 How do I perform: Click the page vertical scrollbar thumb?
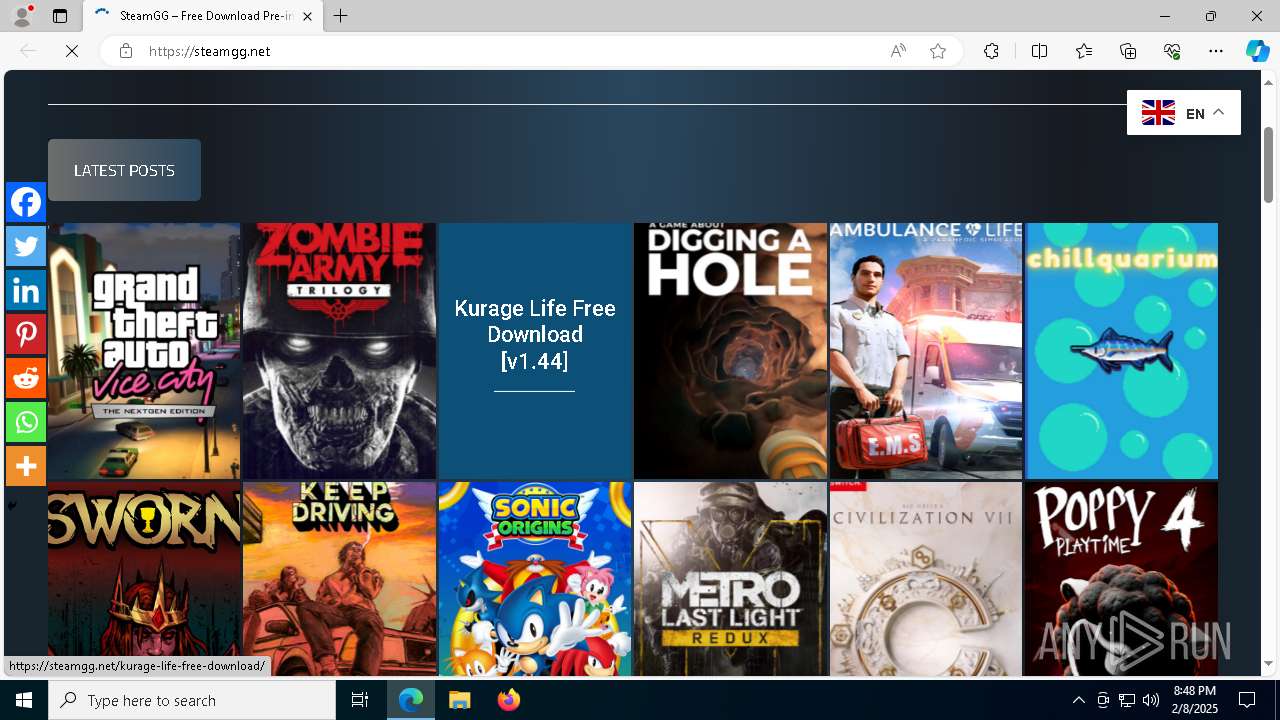click(x=1268, y=165)
